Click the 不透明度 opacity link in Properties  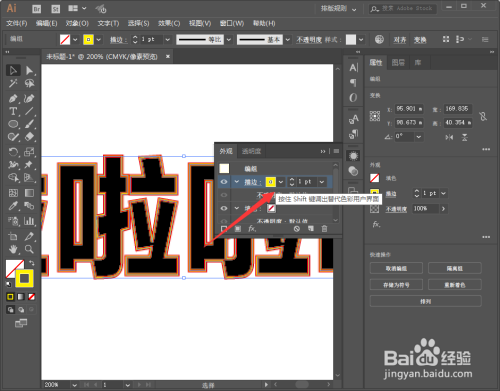[x=396, y=209]
